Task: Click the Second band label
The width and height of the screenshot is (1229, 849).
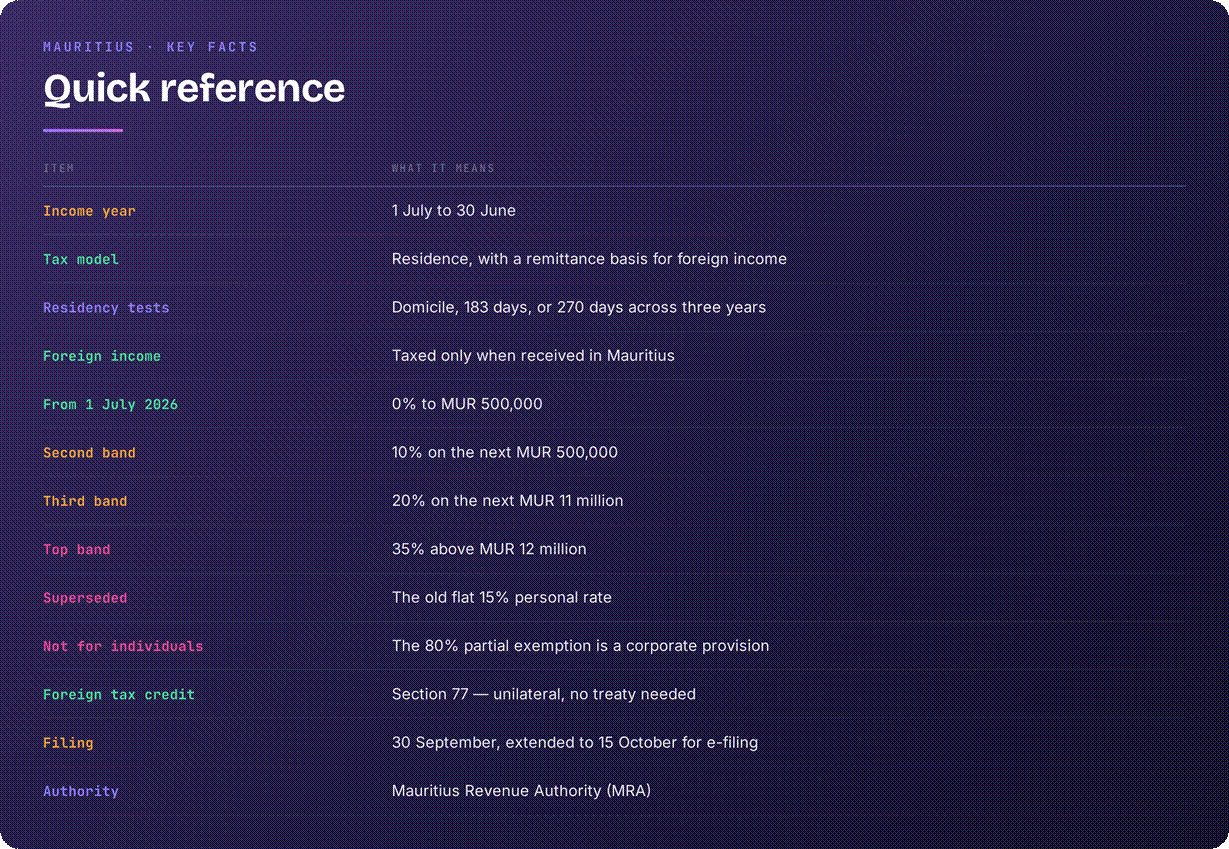Action: tap(89, 453)
